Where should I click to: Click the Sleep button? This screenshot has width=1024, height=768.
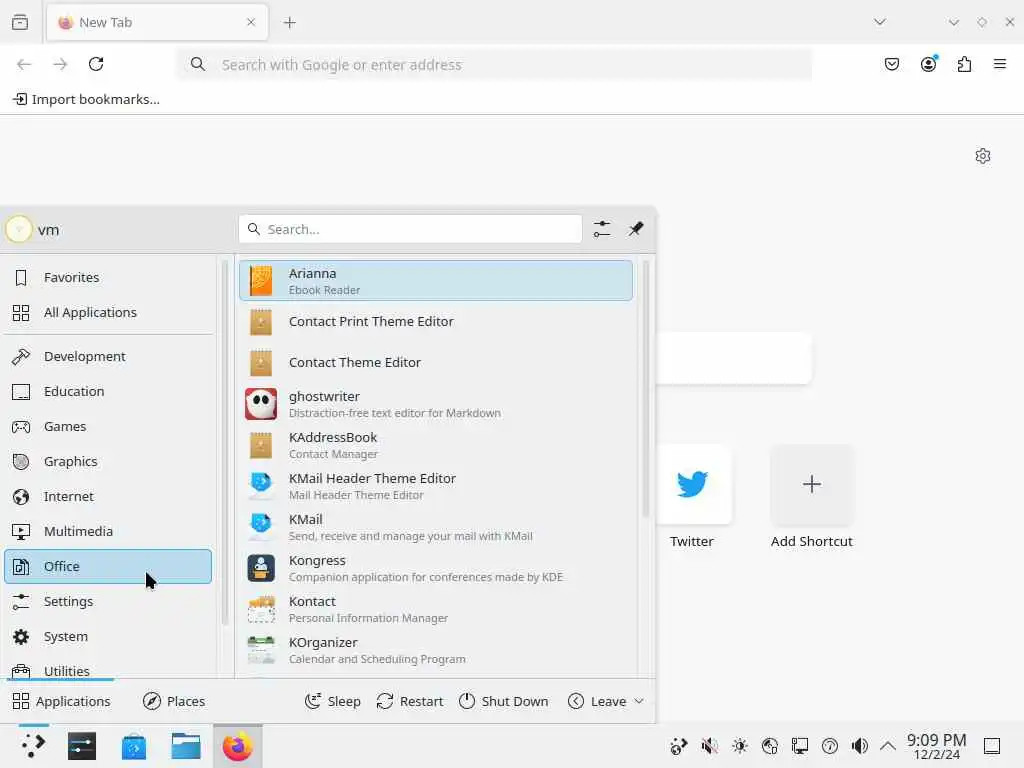tap(332, 701)
